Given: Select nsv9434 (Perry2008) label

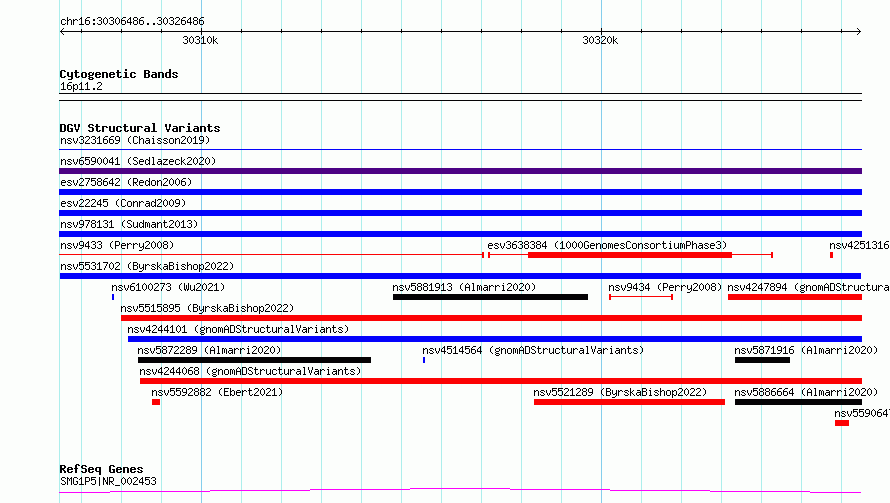Looking at the screenshot, I should pos(665,287).
